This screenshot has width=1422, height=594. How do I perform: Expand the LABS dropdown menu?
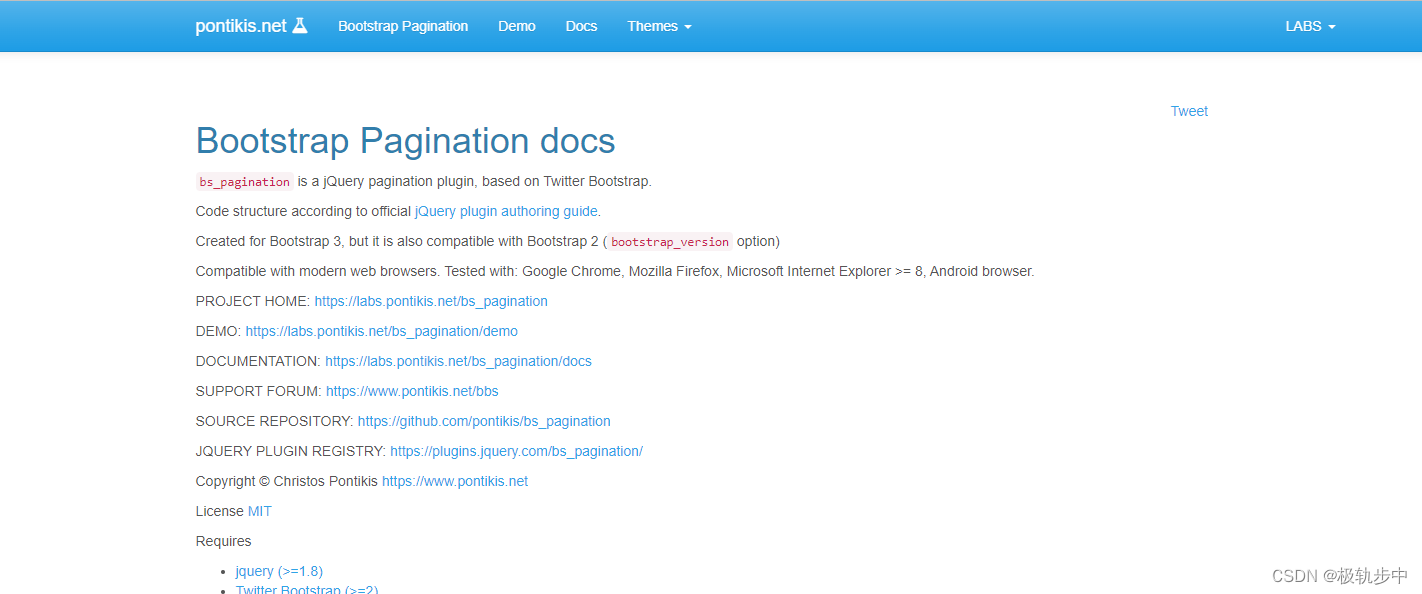1310,26
